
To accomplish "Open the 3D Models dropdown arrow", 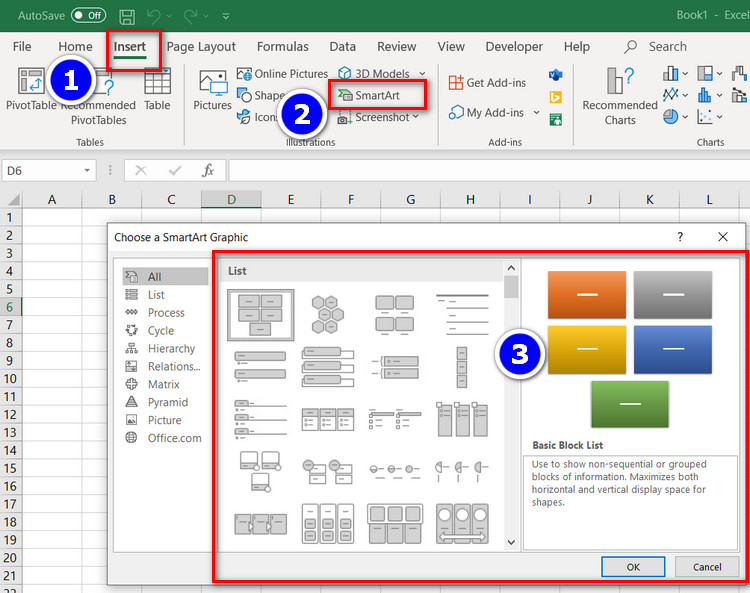I will (422, 74).
